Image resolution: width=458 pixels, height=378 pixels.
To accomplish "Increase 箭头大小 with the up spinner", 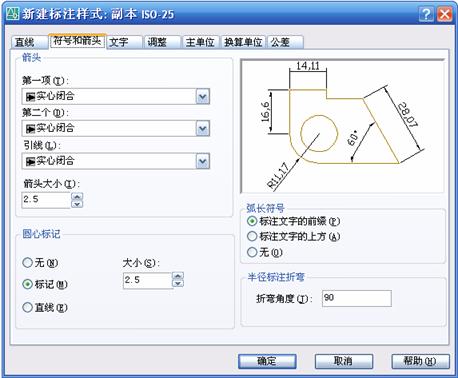I will [x=77, y=196].
